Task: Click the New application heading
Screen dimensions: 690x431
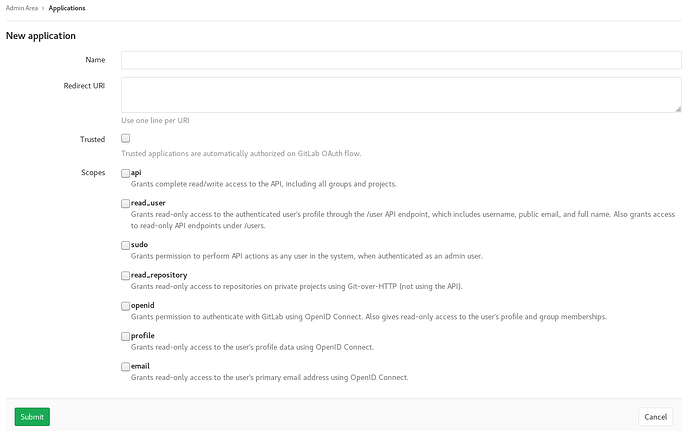Action: pyautogui.click(x=41, y=36)
